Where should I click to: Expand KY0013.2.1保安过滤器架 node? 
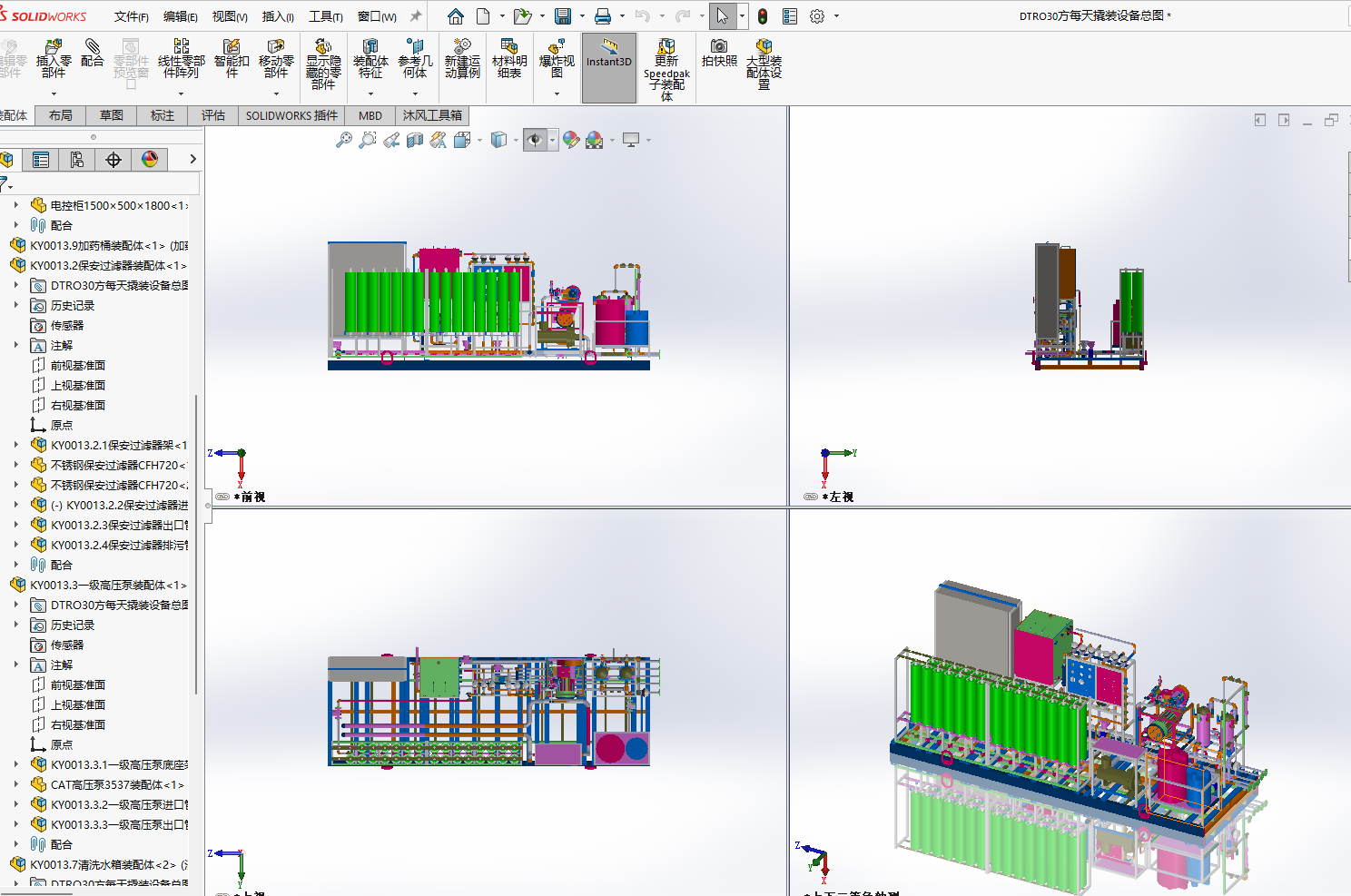[x=16, y=445]
